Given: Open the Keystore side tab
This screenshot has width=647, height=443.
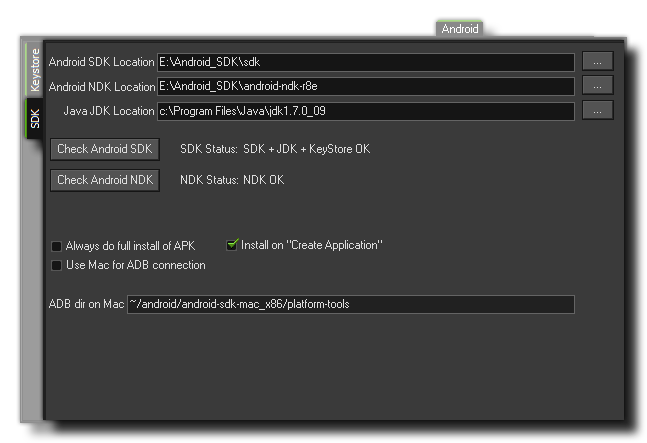Looking at the screenshot, I should click(34, 69).
